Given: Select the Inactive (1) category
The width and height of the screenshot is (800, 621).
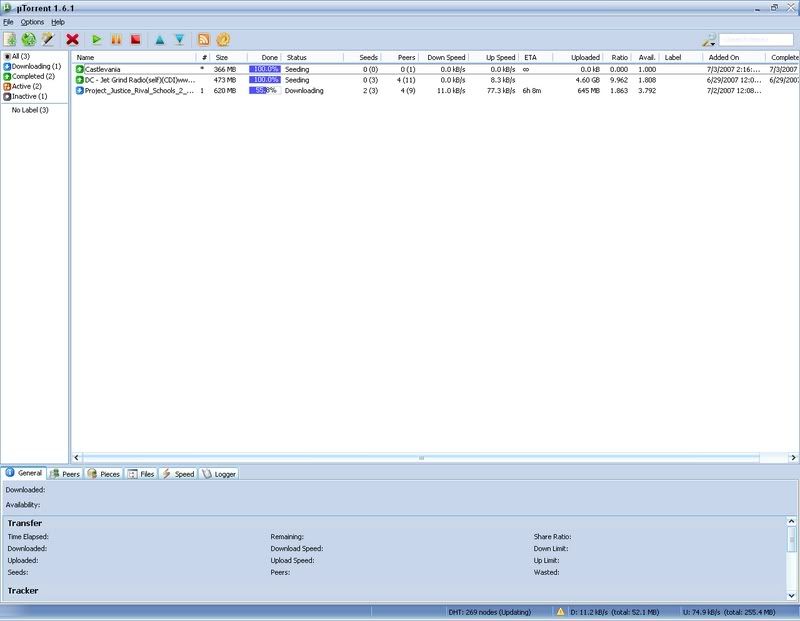Looking at the screenshot, I should (26, 96).
